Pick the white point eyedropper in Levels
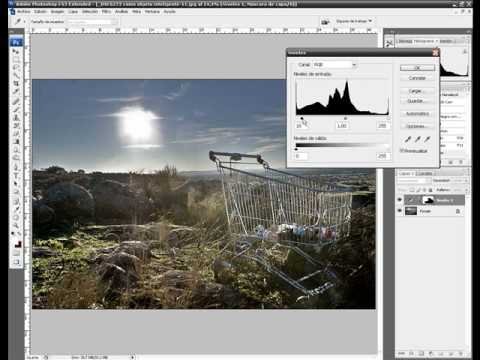 click(x=427, y=139)
